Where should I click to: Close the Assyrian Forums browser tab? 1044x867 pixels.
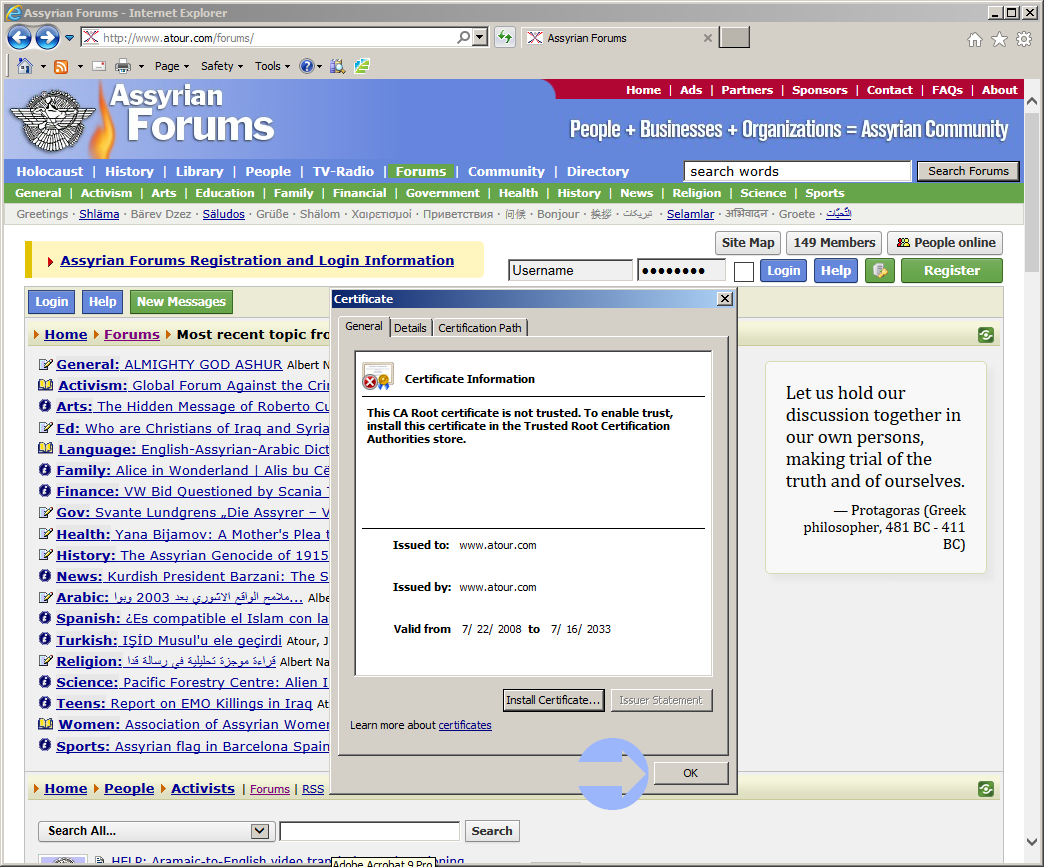[x=708, y=38]
